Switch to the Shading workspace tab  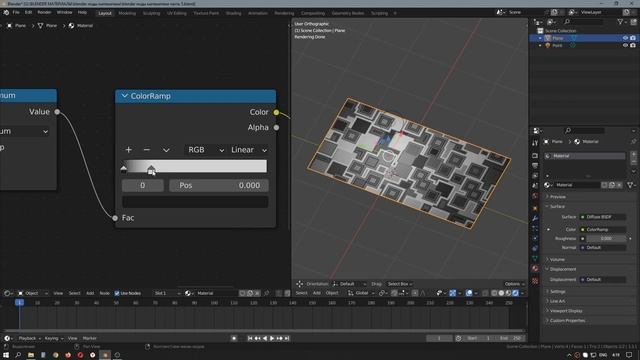tap(233, 13)
